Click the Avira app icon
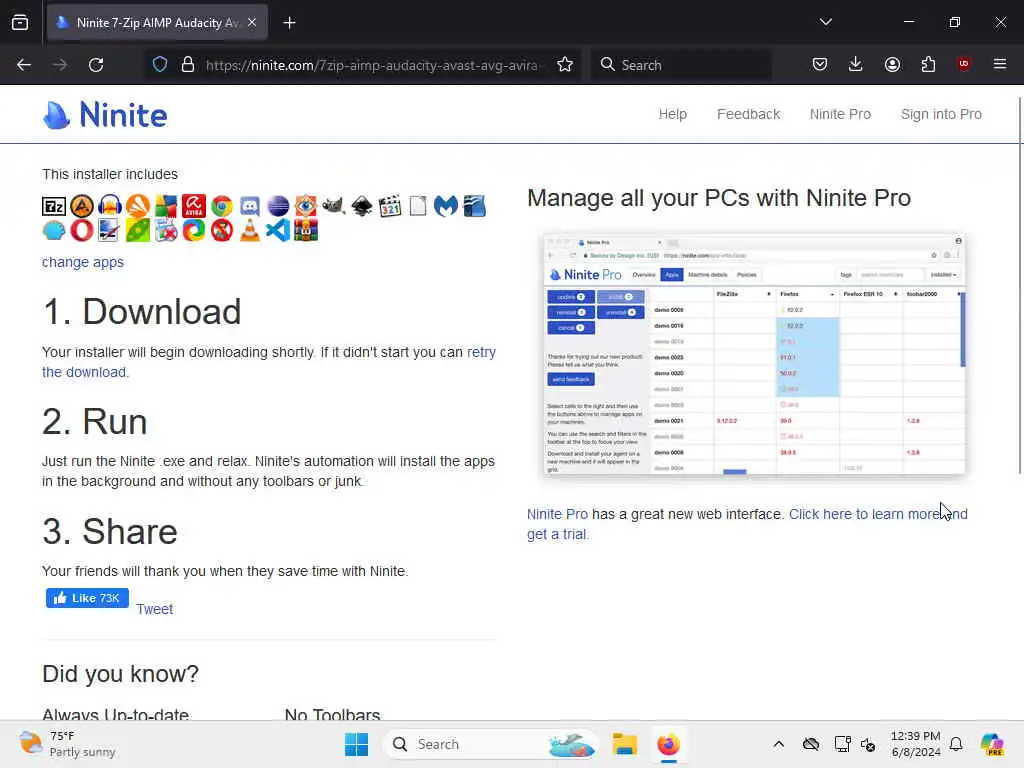 point(194,206)
